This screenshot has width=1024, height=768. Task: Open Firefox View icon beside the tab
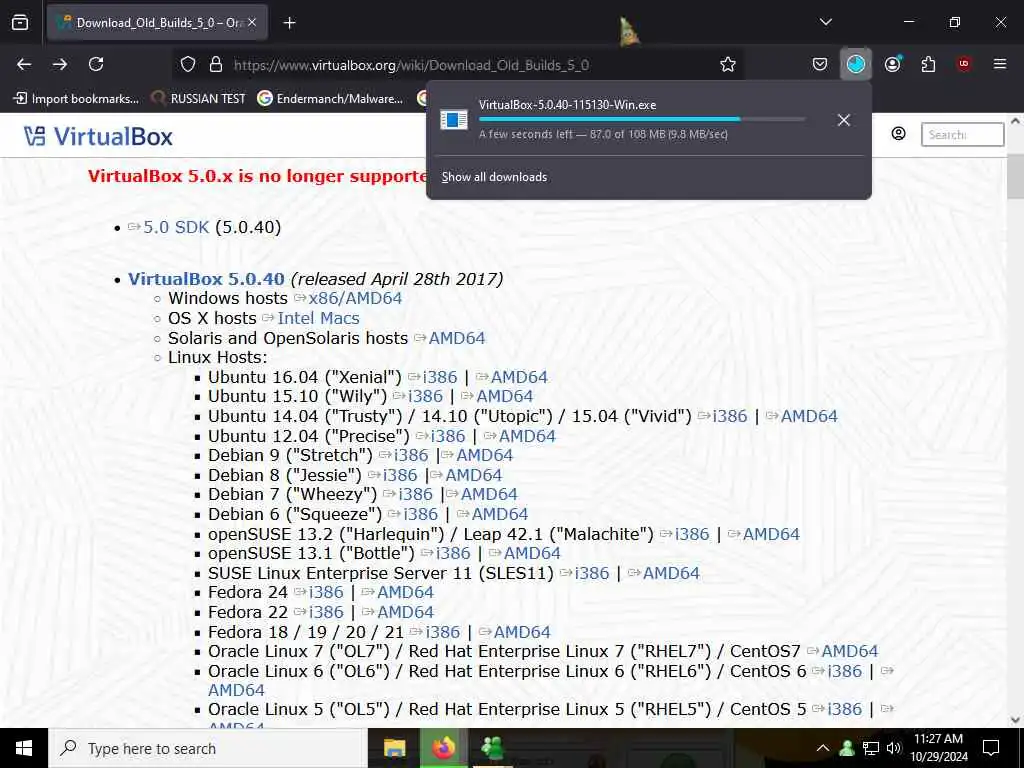20,23
